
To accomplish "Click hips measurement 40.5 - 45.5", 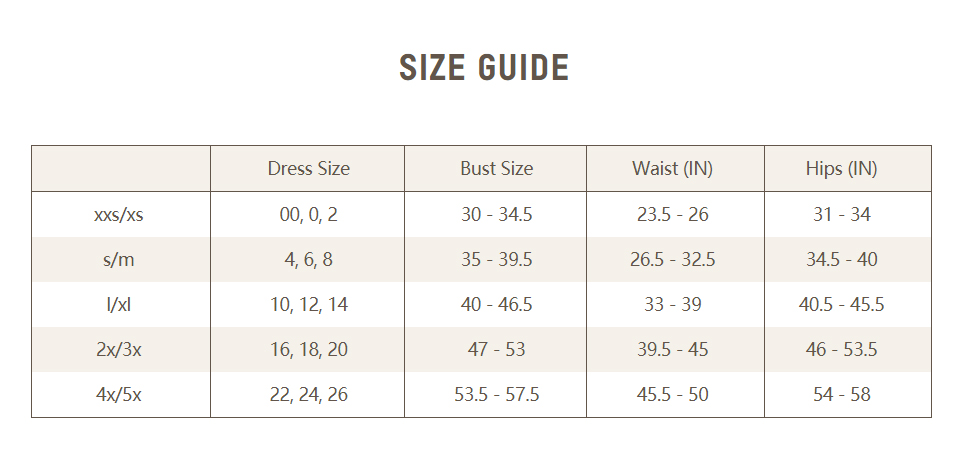I will 841,305.
